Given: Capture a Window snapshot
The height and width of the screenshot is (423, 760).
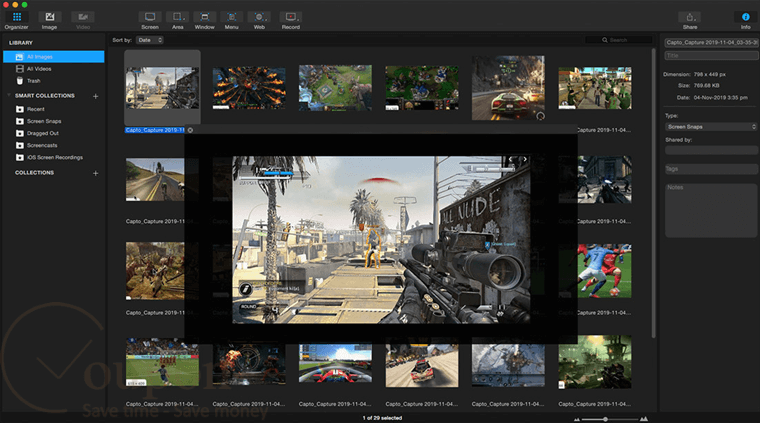Looking at the screenshot, I should 205,20.
